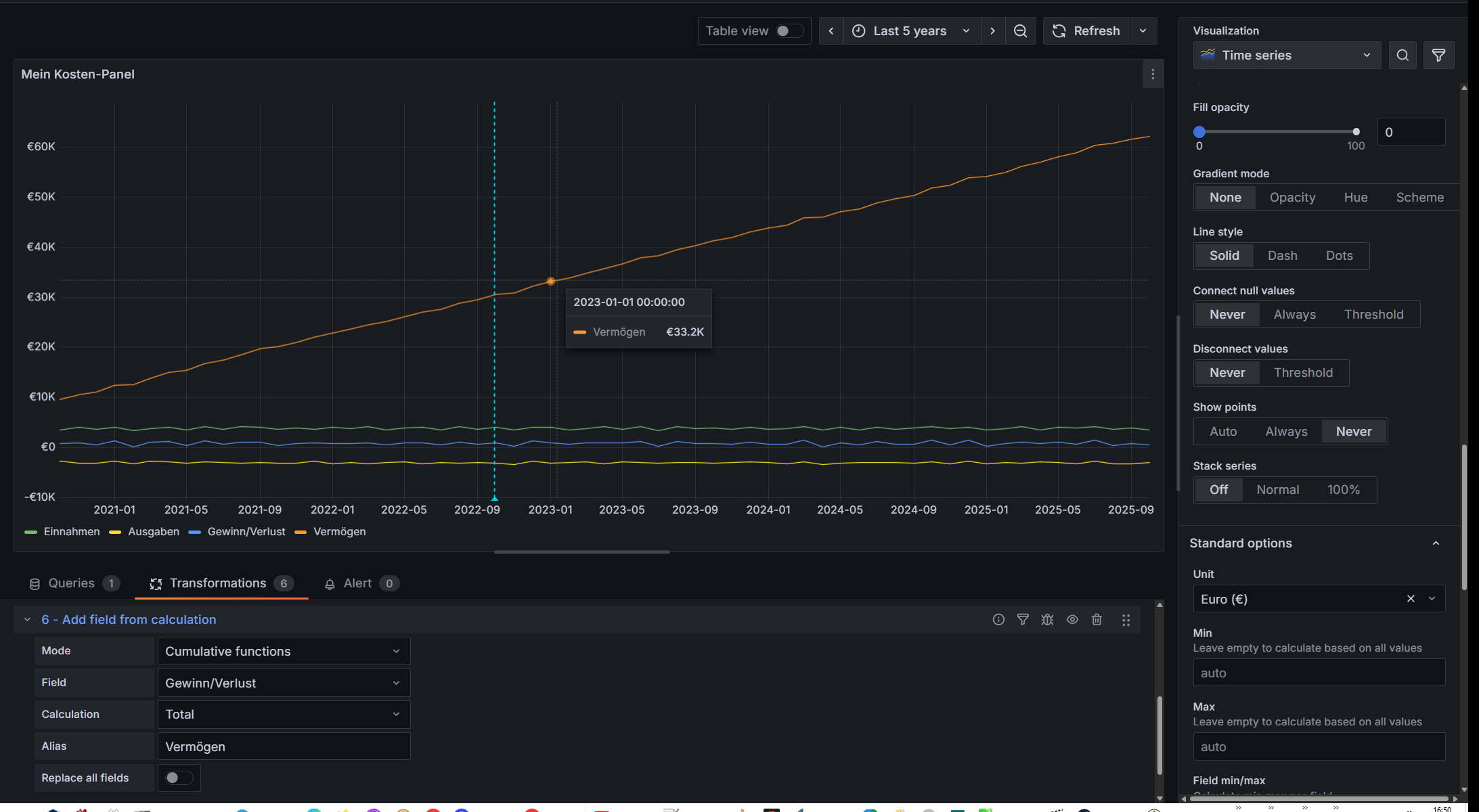
Task: Enable Replace all fields switch
Action: pos(179,778)
